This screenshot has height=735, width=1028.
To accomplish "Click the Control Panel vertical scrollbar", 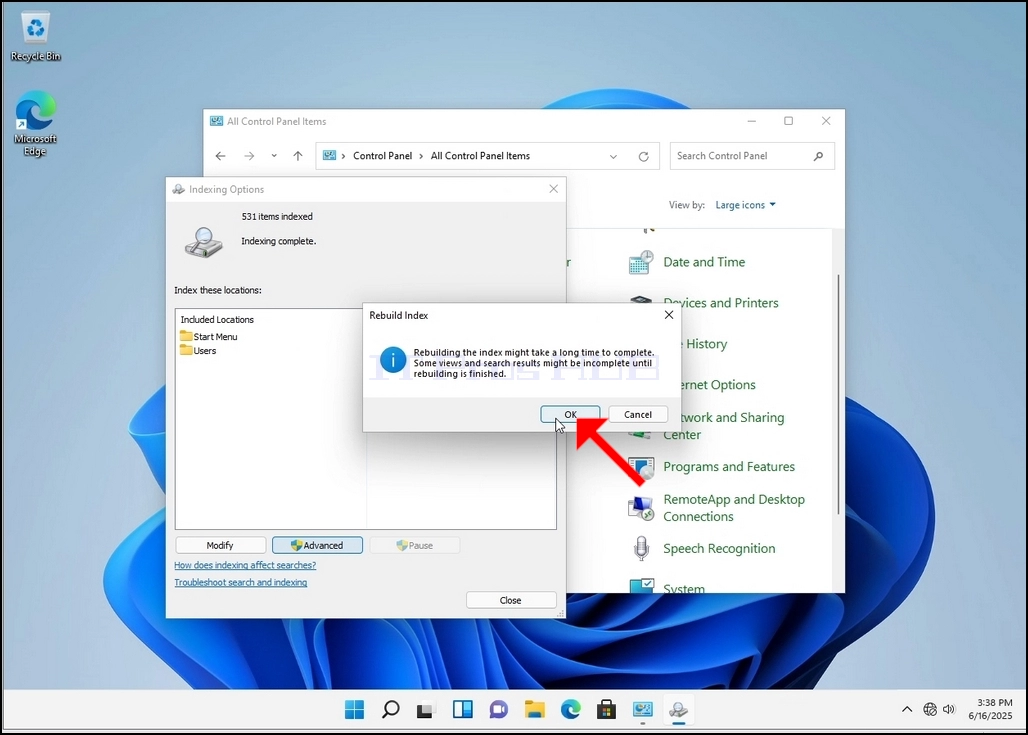I will coord(839,393).
